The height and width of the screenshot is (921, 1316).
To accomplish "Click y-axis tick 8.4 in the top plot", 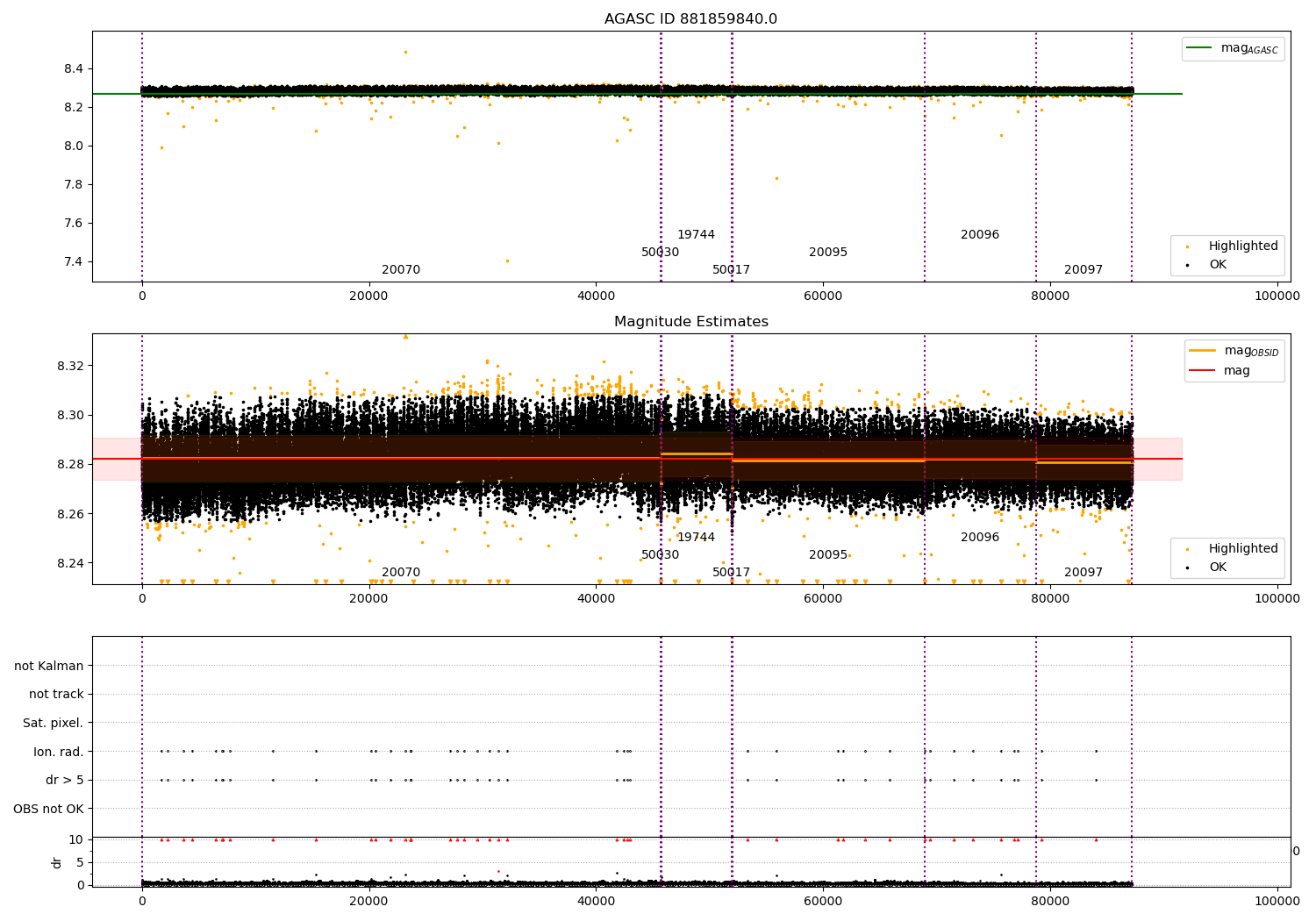I will click(x=73, y=69).
